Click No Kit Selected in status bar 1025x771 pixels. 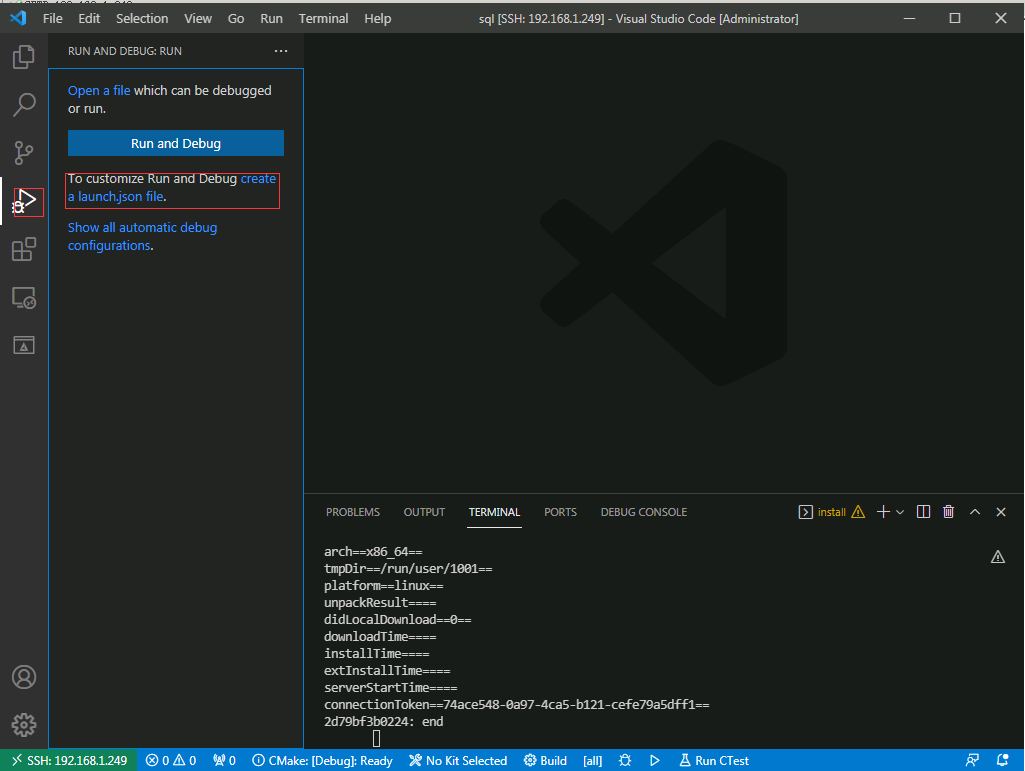(458, 761)
